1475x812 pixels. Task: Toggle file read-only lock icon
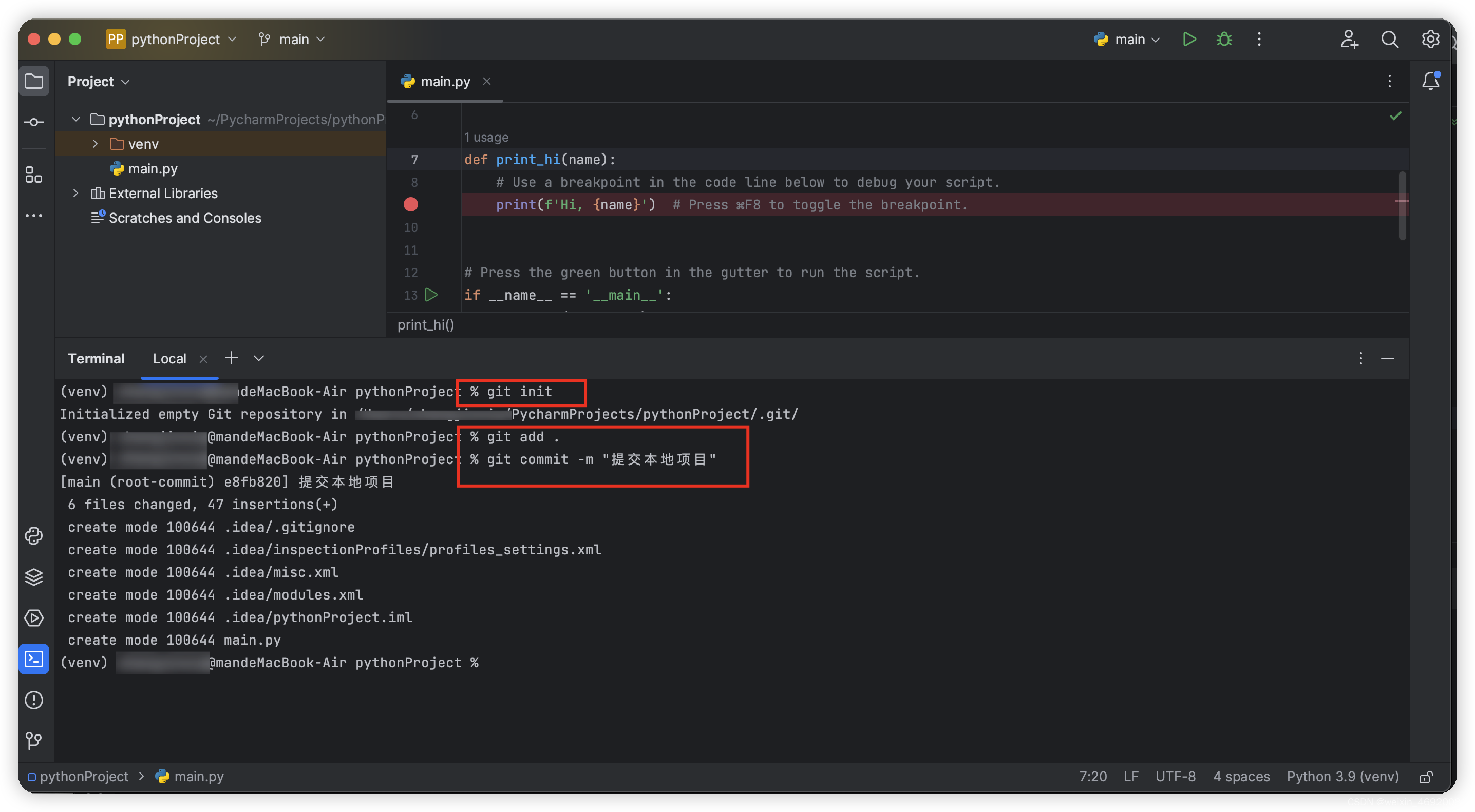click(1426, 777)
